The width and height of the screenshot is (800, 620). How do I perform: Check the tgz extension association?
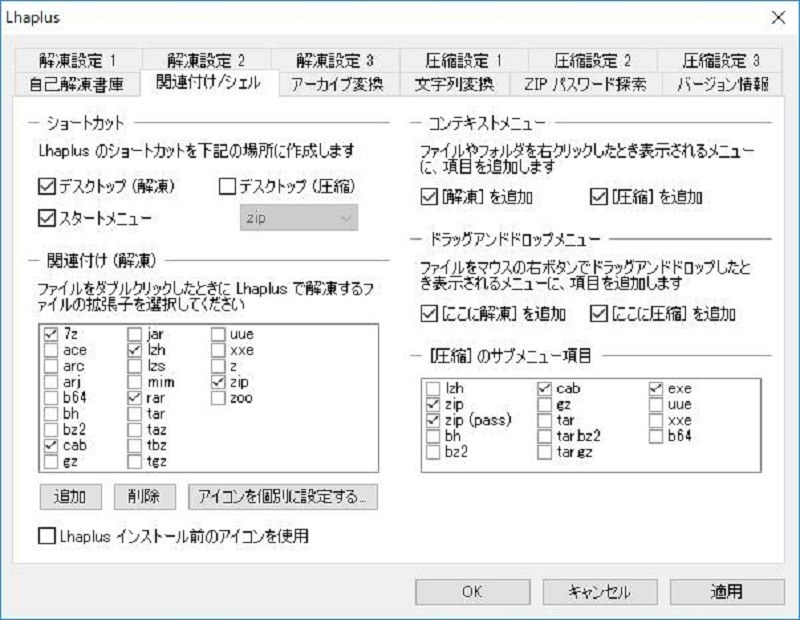[x=135, y=461]
